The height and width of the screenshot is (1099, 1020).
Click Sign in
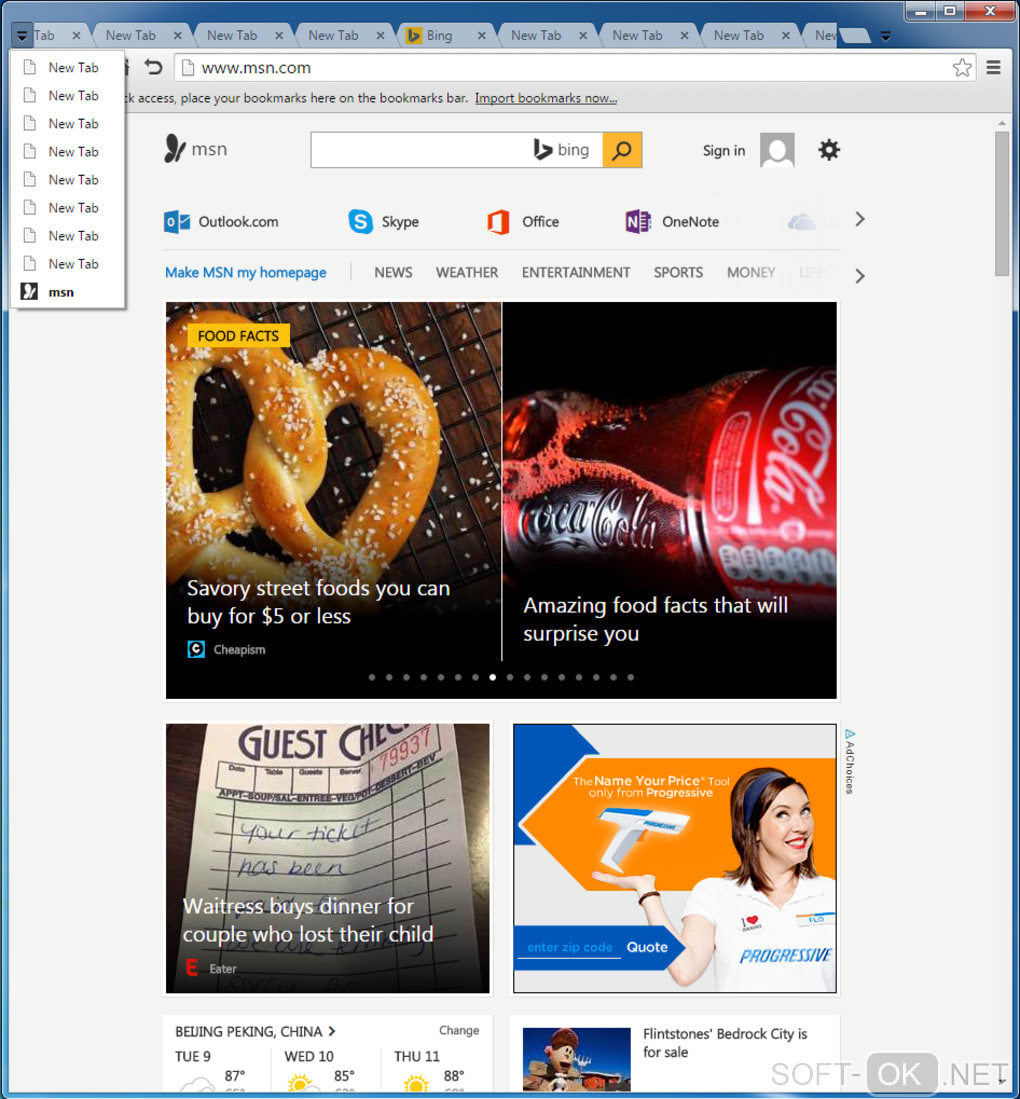pos(723,151)
